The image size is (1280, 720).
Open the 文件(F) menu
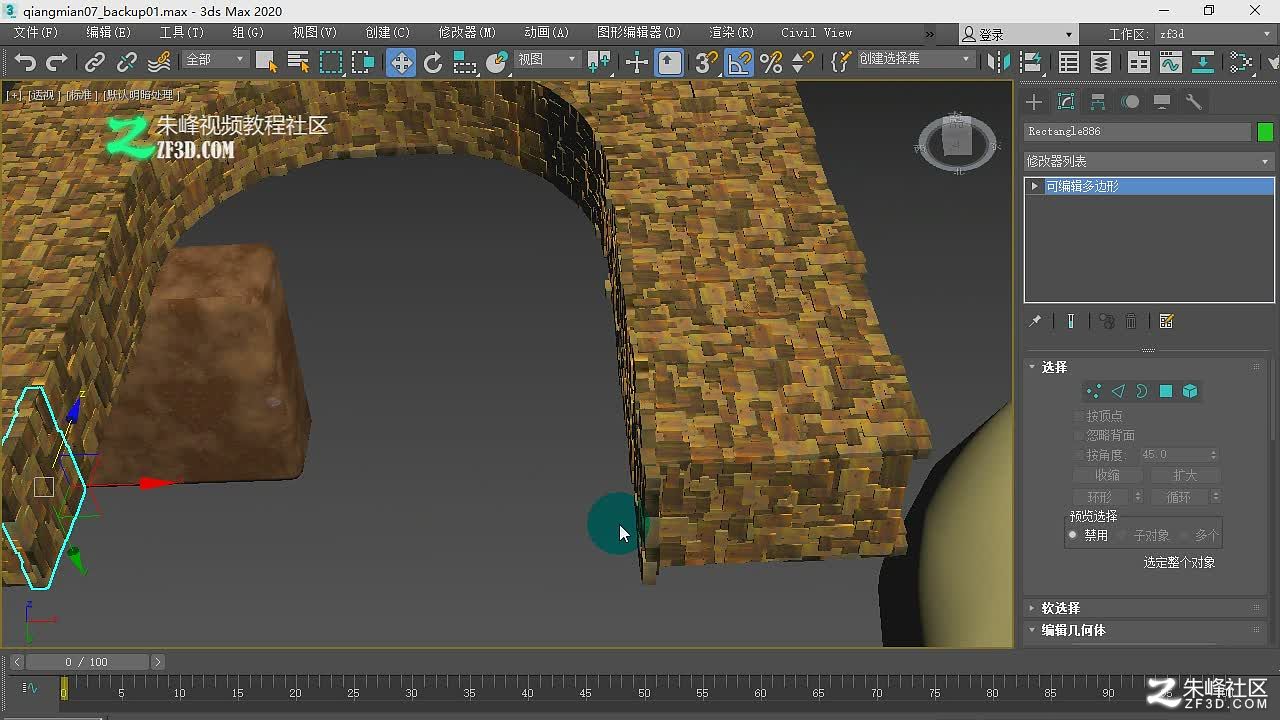pos(36,32)
